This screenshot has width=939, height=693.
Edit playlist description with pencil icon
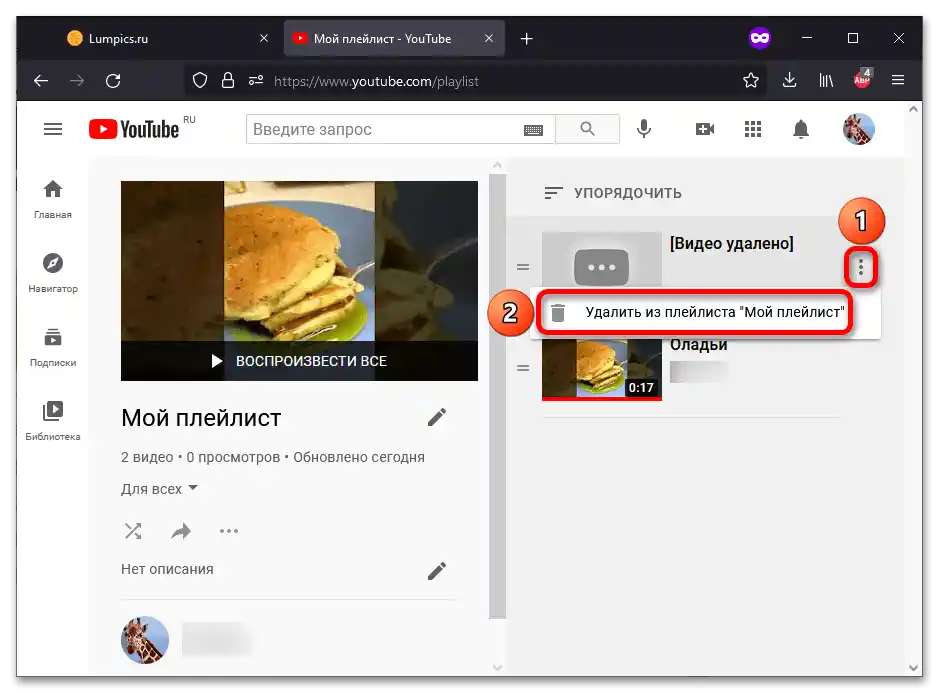[437, 571]
